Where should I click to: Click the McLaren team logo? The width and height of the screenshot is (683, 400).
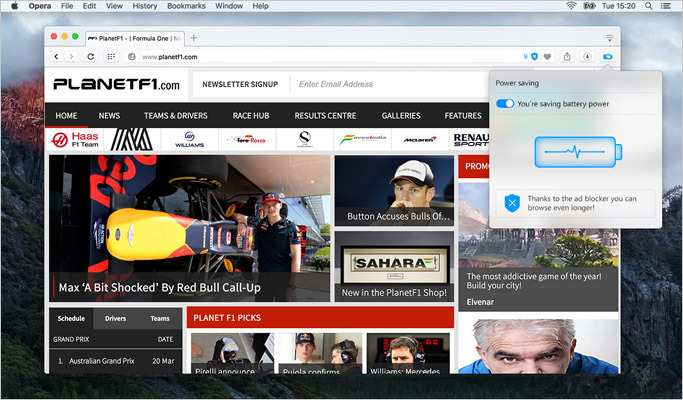point(419,139)
